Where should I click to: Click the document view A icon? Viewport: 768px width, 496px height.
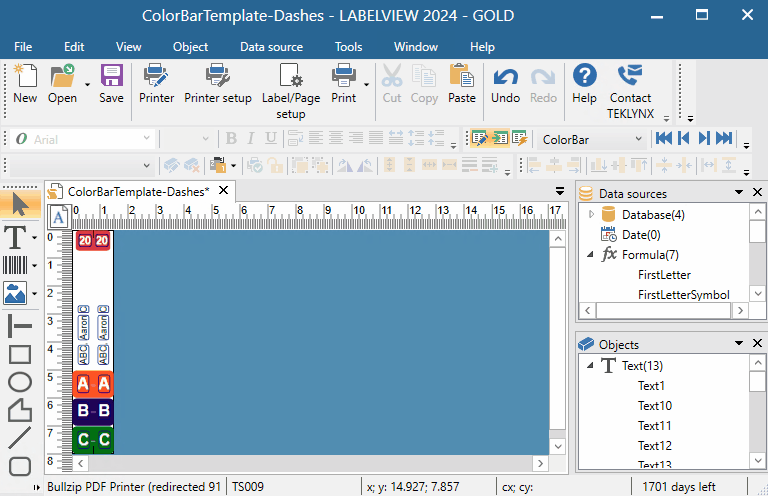click(58, 217)
